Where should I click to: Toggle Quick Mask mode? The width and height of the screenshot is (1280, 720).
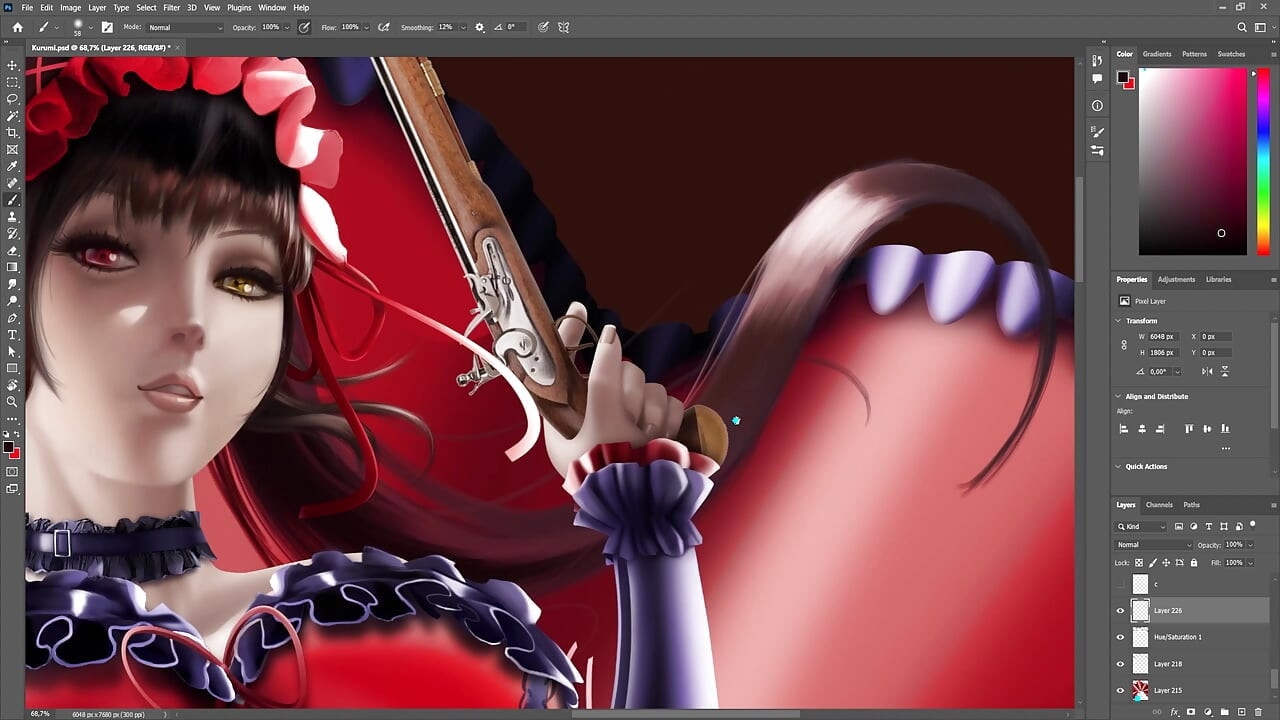point(13,472)
